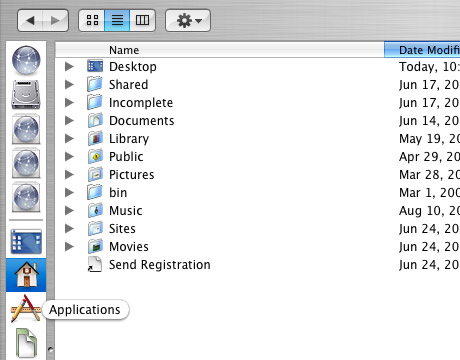The height and width of the screenshot is (360, 460).
Task: Select the Incomplete row name
Action: click(141, 103)
